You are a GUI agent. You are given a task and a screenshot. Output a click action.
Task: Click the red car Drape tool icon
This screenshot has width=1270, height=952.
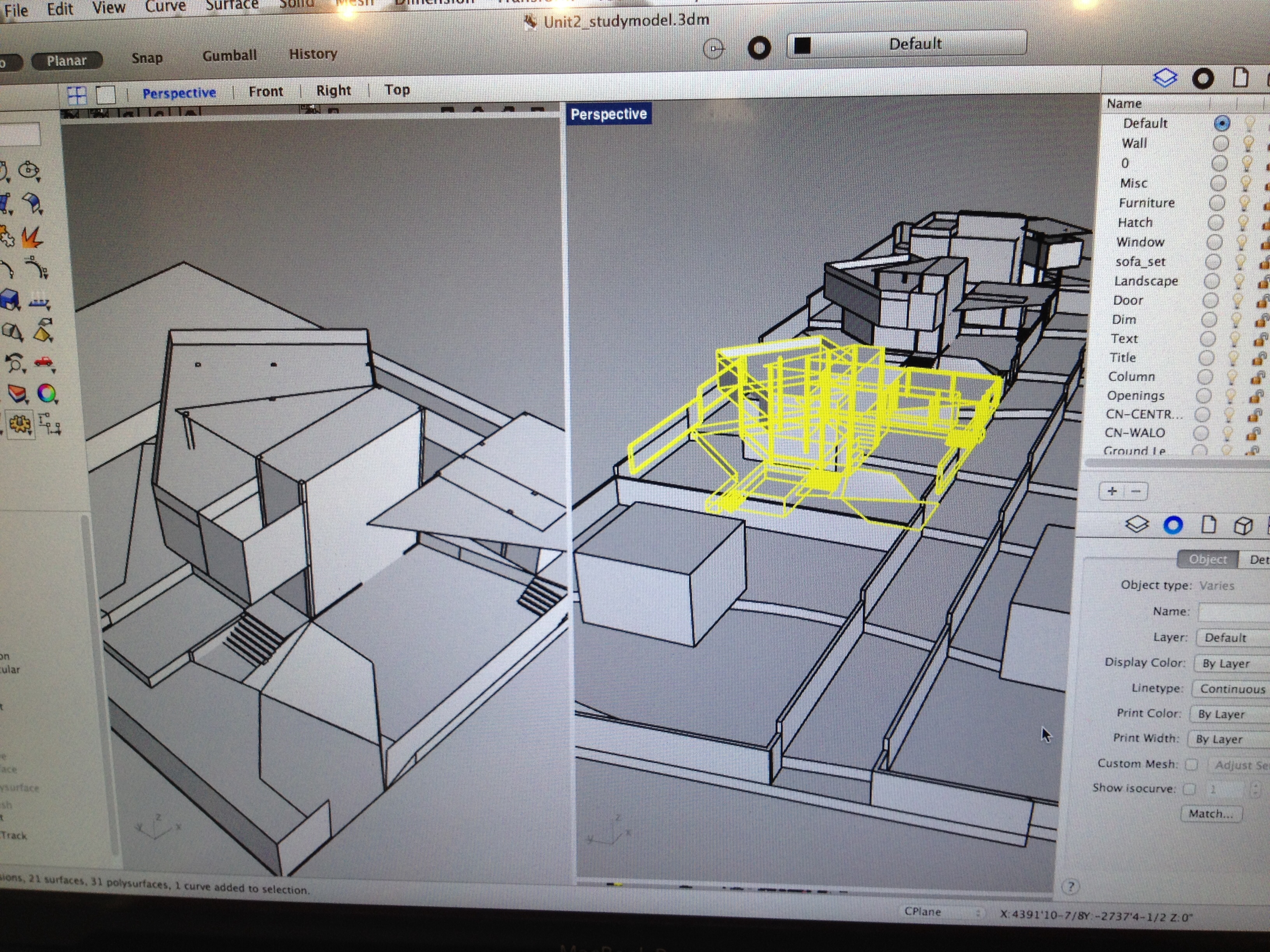(44, 362)
